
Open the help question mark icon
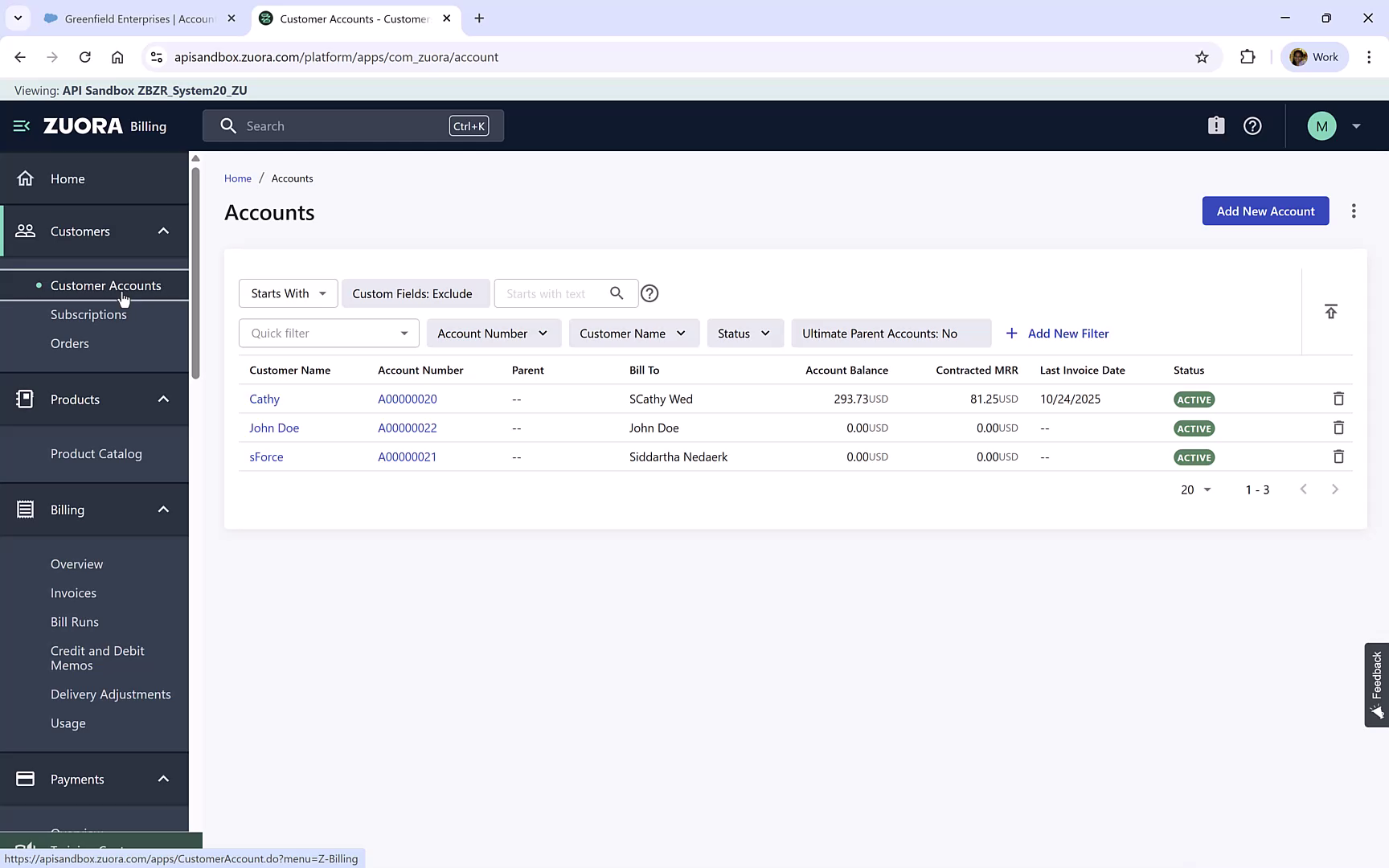[x=1252, y=125]
